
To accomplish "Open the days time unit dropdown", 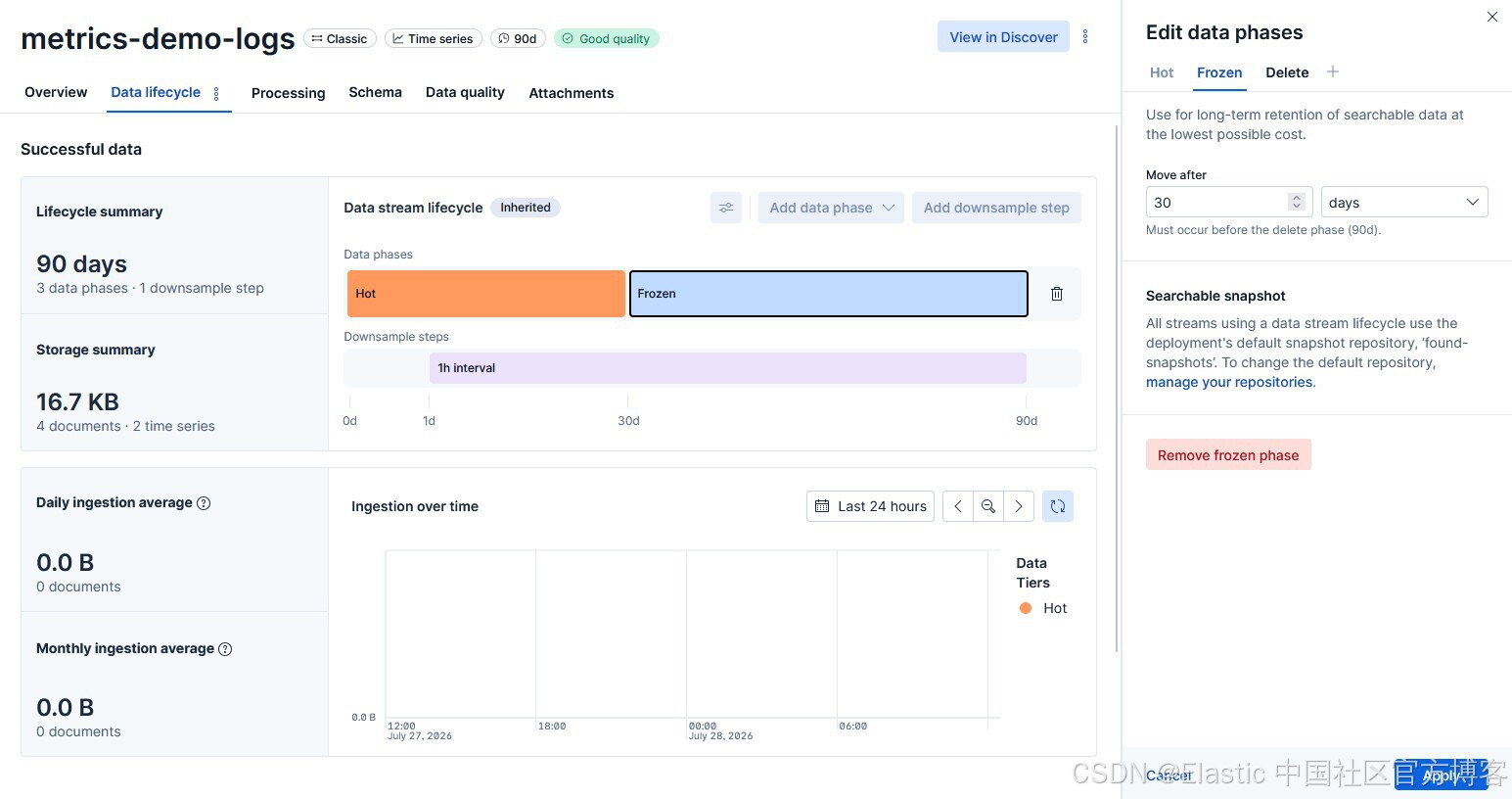I will point(1404,202).
